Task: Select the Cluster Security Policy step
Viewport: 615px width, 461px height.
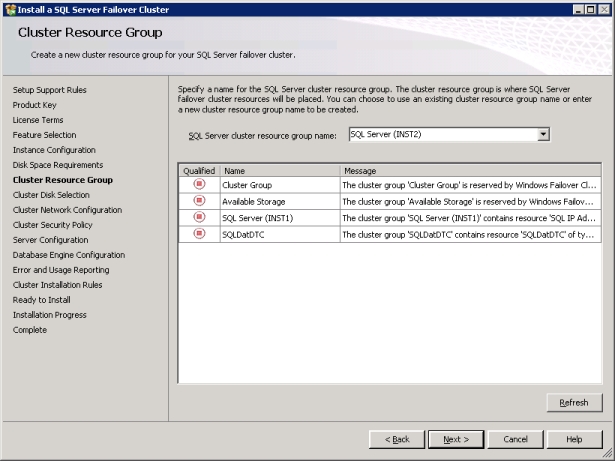Action: (x=53, y=225)
